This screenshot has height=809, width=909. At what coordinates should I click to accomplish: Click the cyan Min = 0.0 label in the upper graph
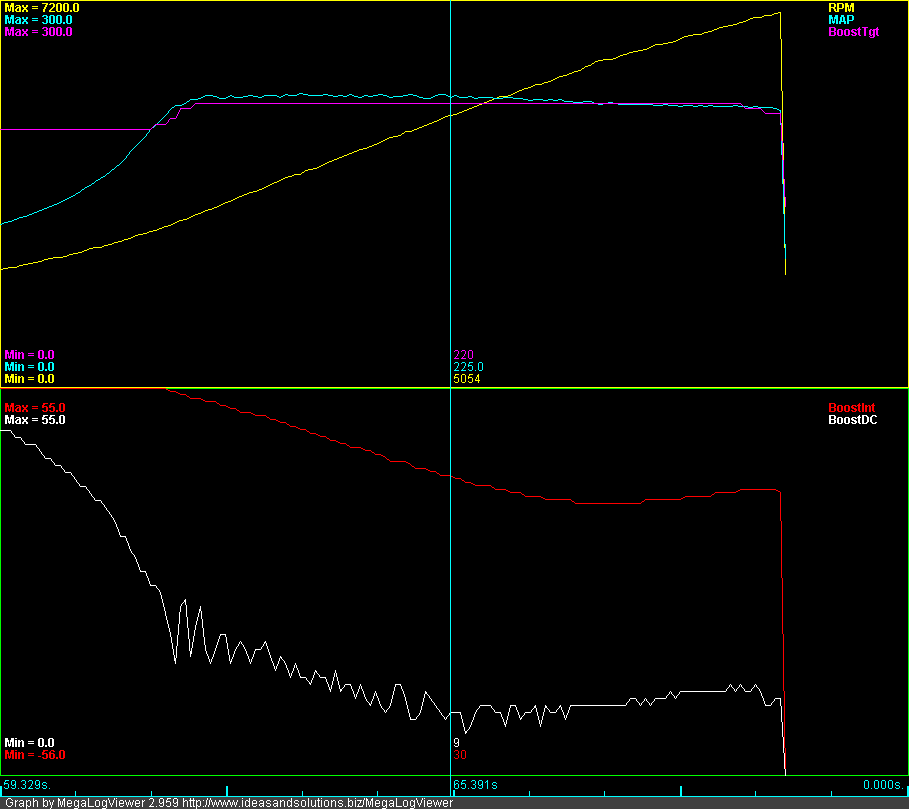click(x=29, y=367)
